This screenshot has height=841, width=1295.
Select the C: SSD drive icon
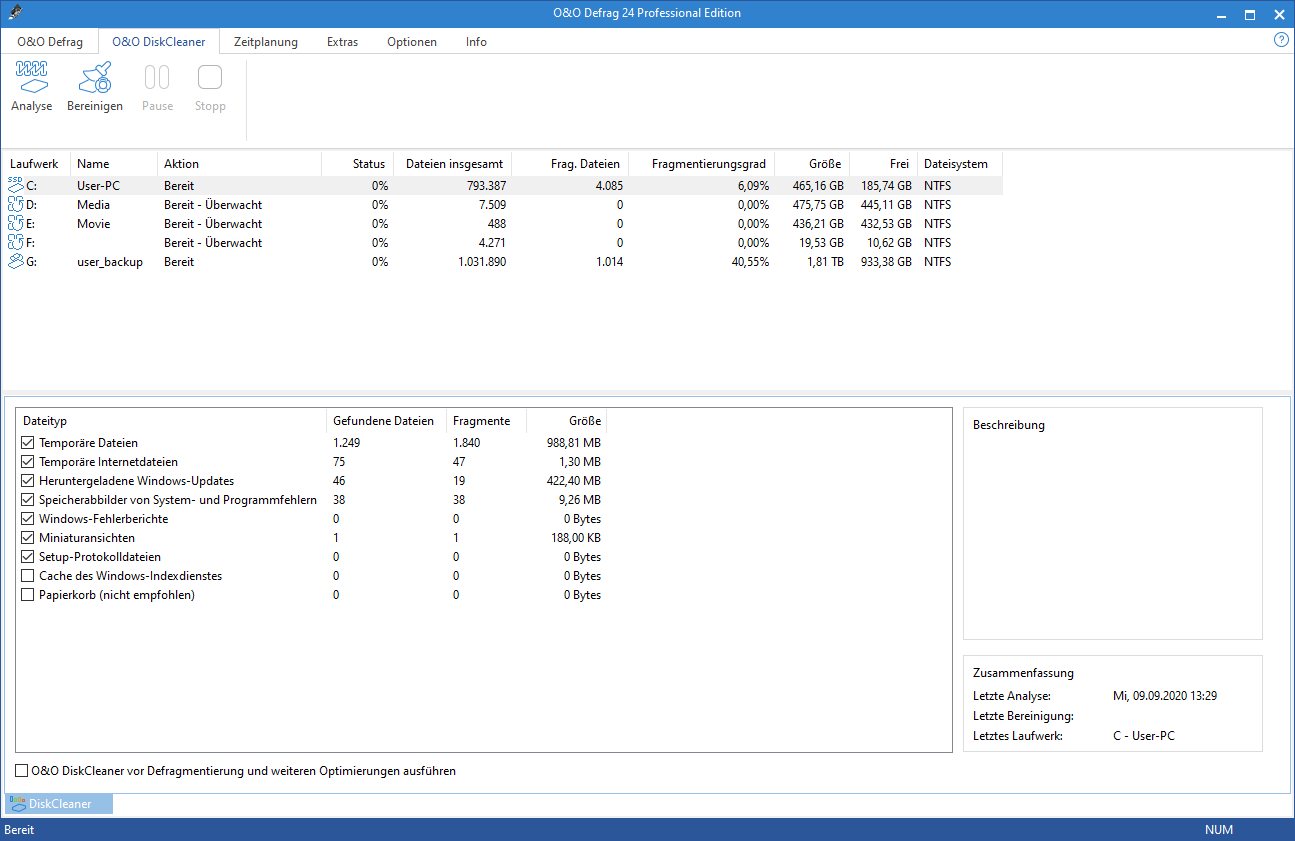[x=15, y=186]
